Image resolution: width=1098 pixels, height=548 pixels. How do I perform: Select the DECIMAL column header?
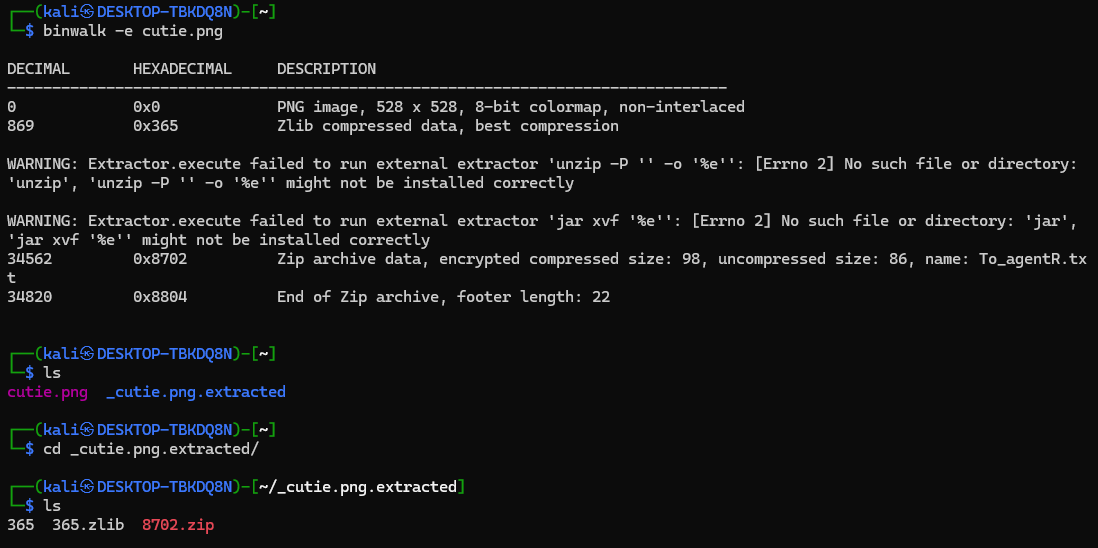(x=38, y=69)
